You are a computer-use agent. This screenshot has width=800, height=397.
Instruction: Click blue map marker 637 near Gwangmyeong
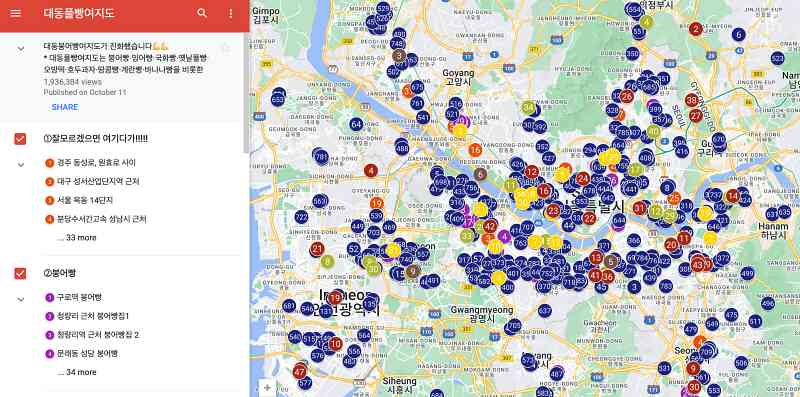545,310
